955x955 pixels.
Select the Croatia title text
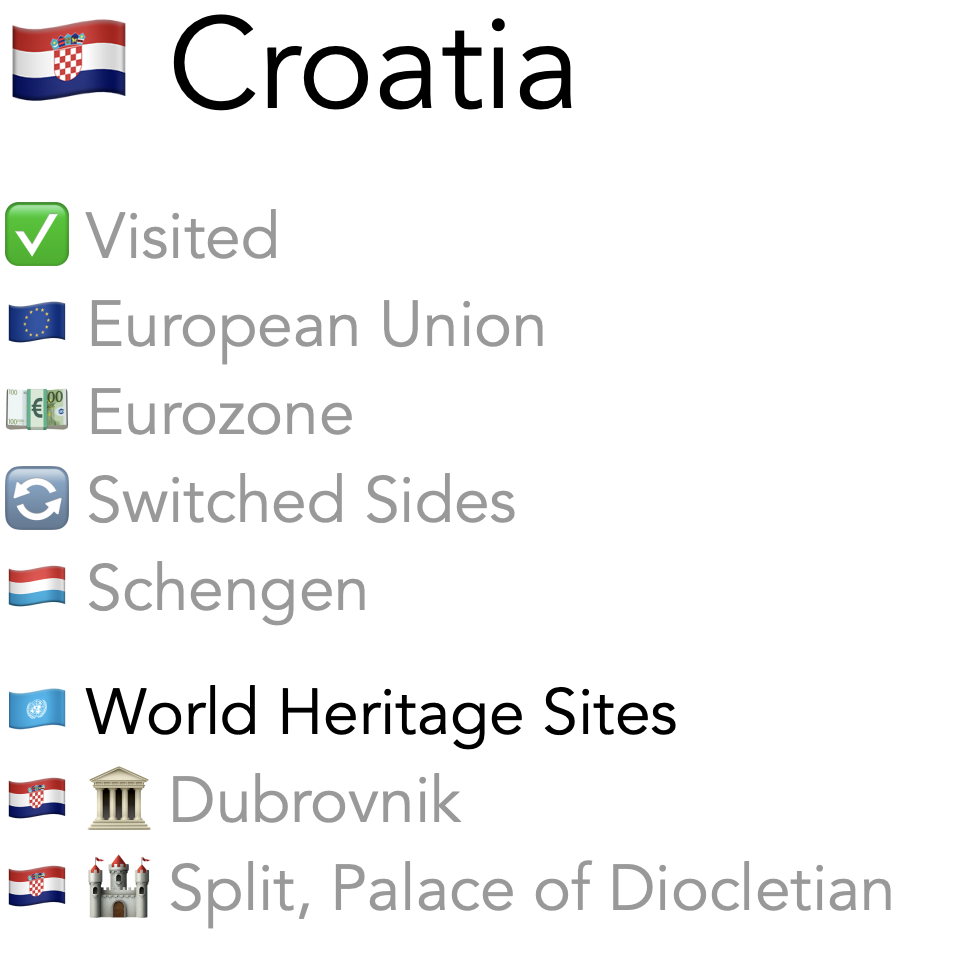[x=372, y=65]
